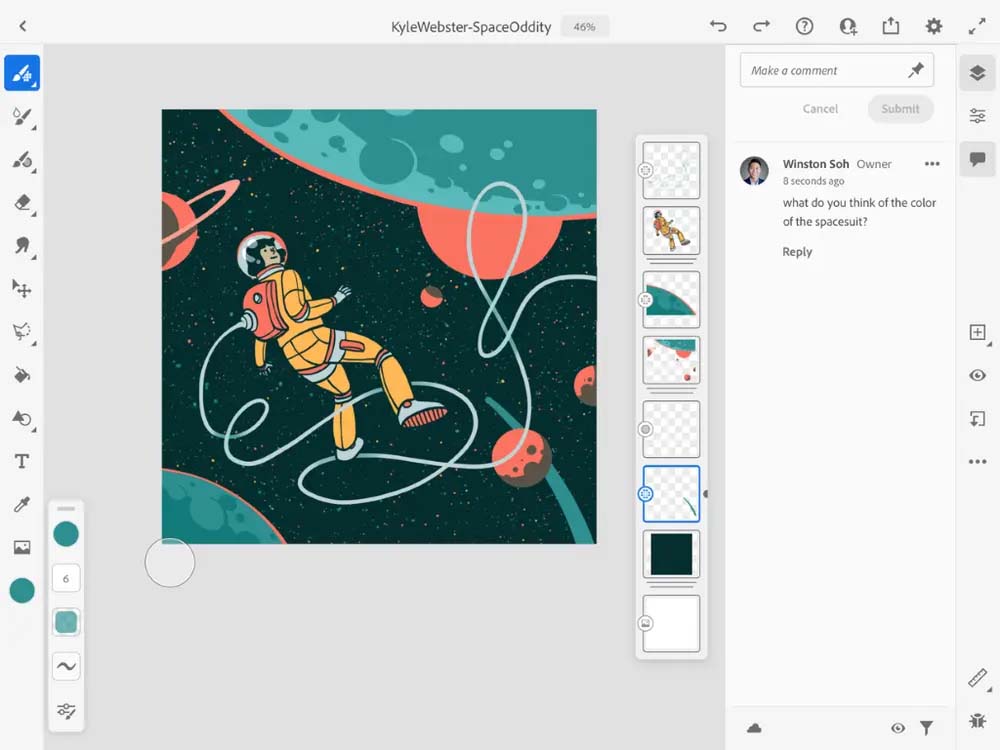Viewport: 1000px width, 750px height.
Task: Select the Fill paint bucket tool
Action: (22, 375)
